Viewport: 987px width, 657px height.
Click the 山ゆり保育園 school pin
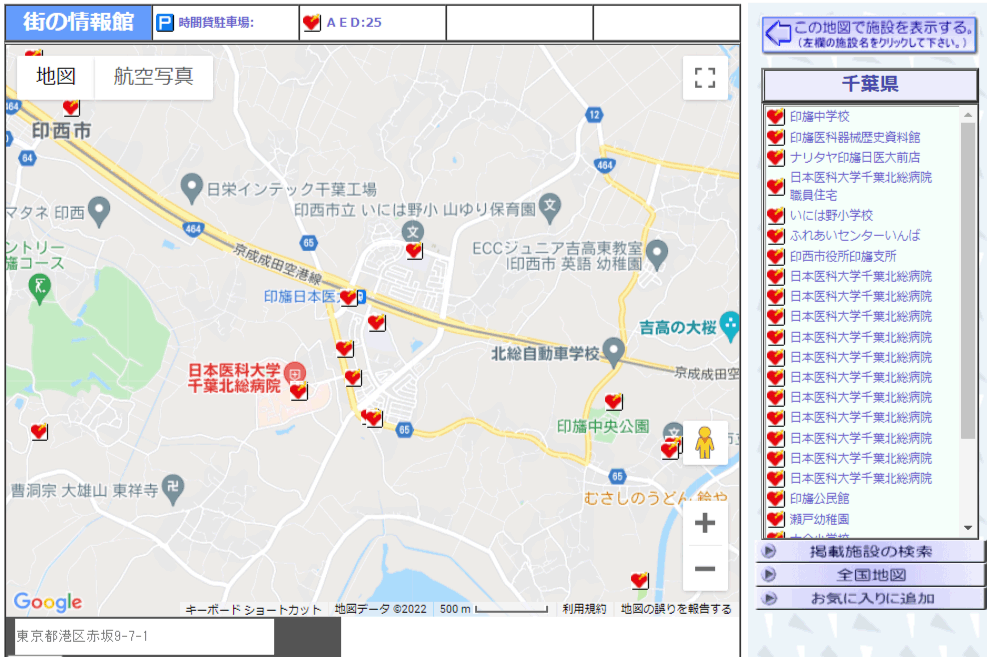(x=550, y=208)
